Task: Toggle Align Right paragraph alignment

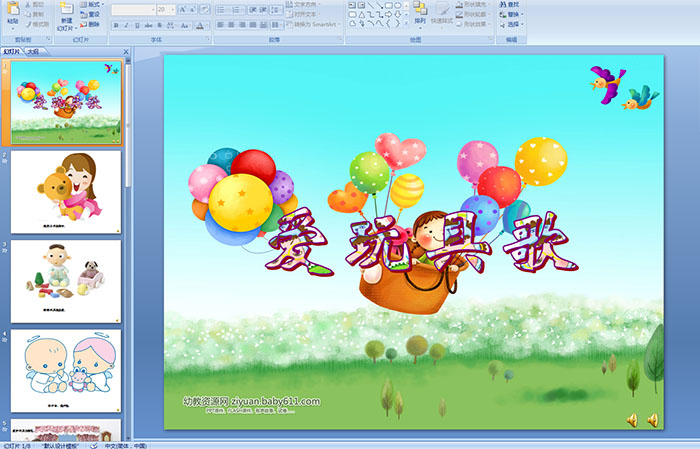Action: [x=242, y=25]
